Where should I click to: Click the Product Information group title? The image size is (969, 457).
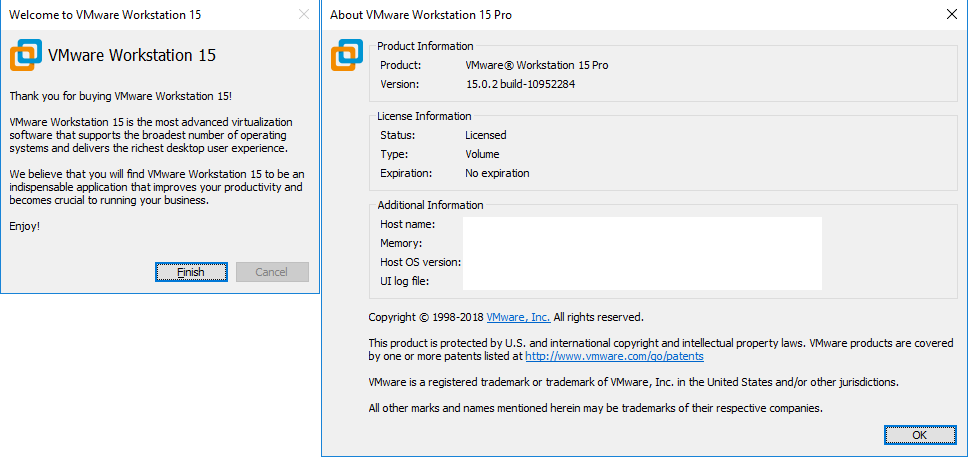pos(425,46)
